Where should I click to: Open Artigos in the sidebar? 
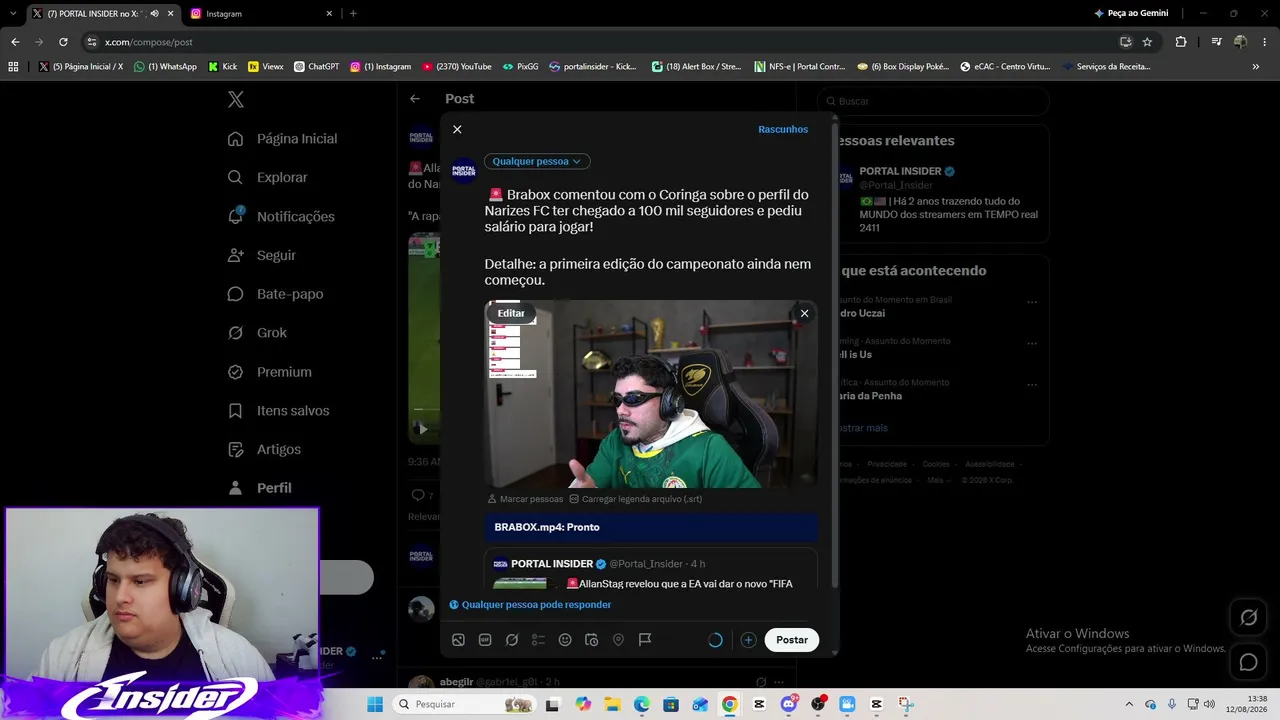(x=264, y=450)
